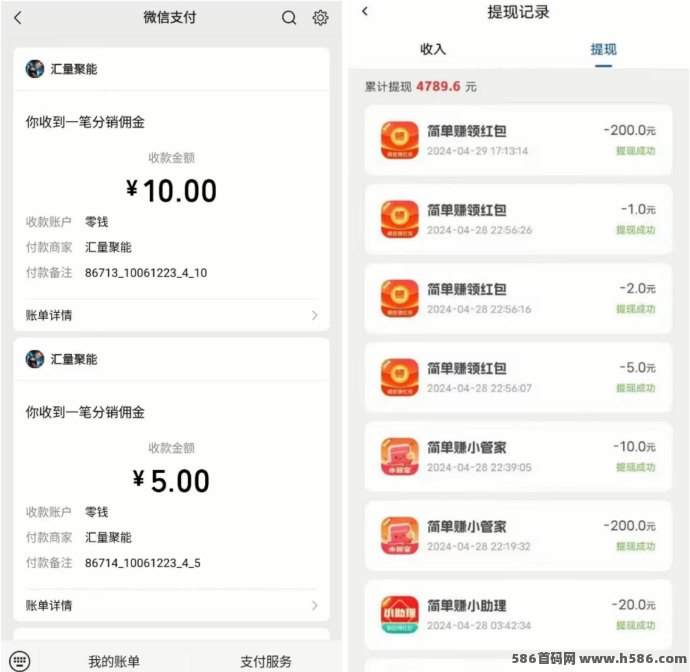Tap 简单赚领红包 icon for -1.0元 record
The height and width of the screenshot is (672, 690).
(x=400, y=219)
